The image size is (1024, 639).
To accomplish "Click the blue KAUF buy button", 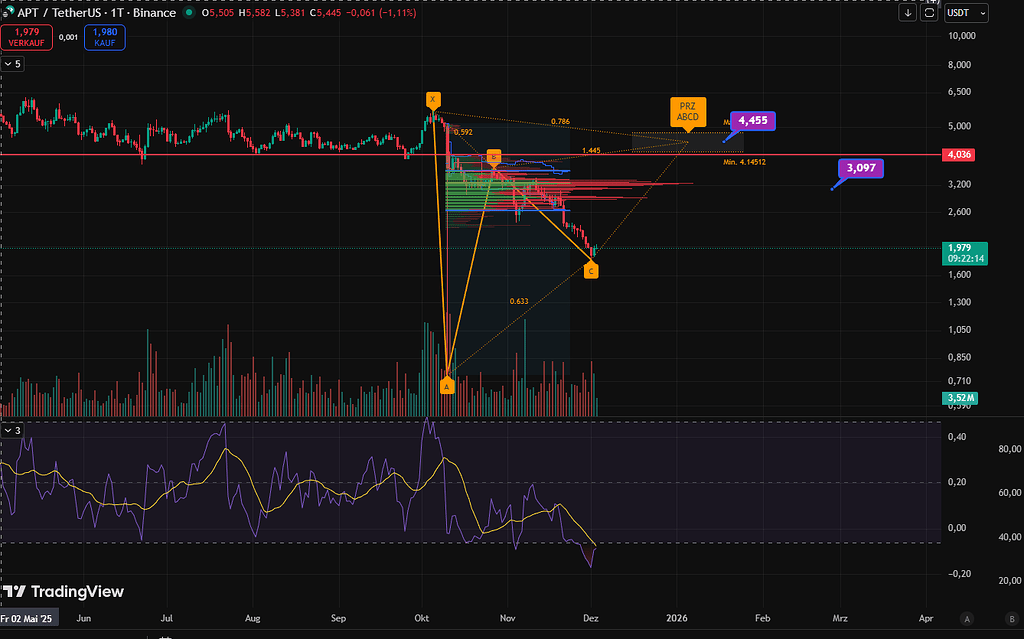I will coord(105,37).
